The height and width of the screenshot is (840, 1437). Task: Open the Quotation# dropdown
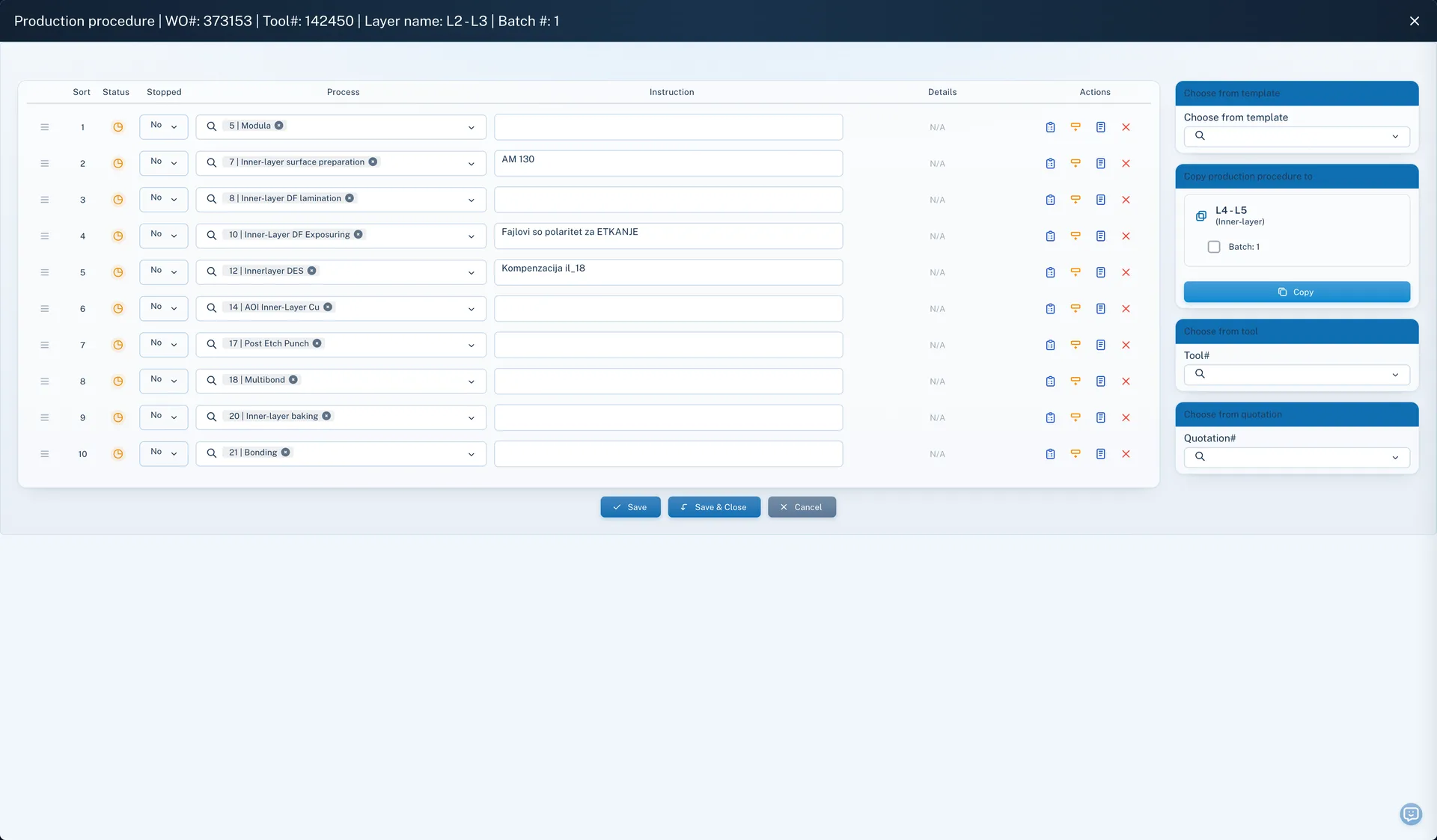pyautogui.click(x=1296, y=457)
